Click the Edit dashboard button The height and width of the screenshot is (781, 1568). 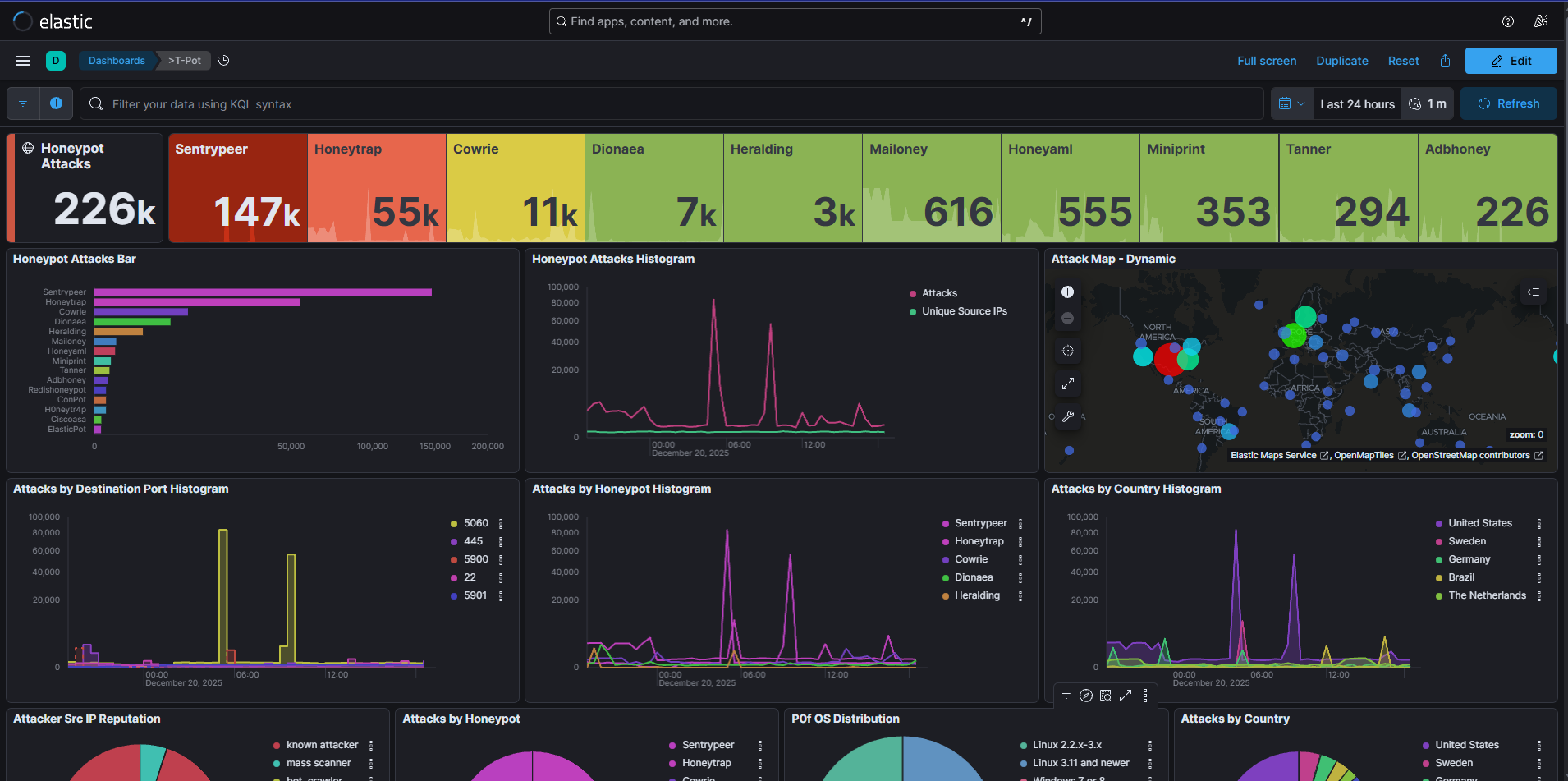click(x=1511, y=61)
